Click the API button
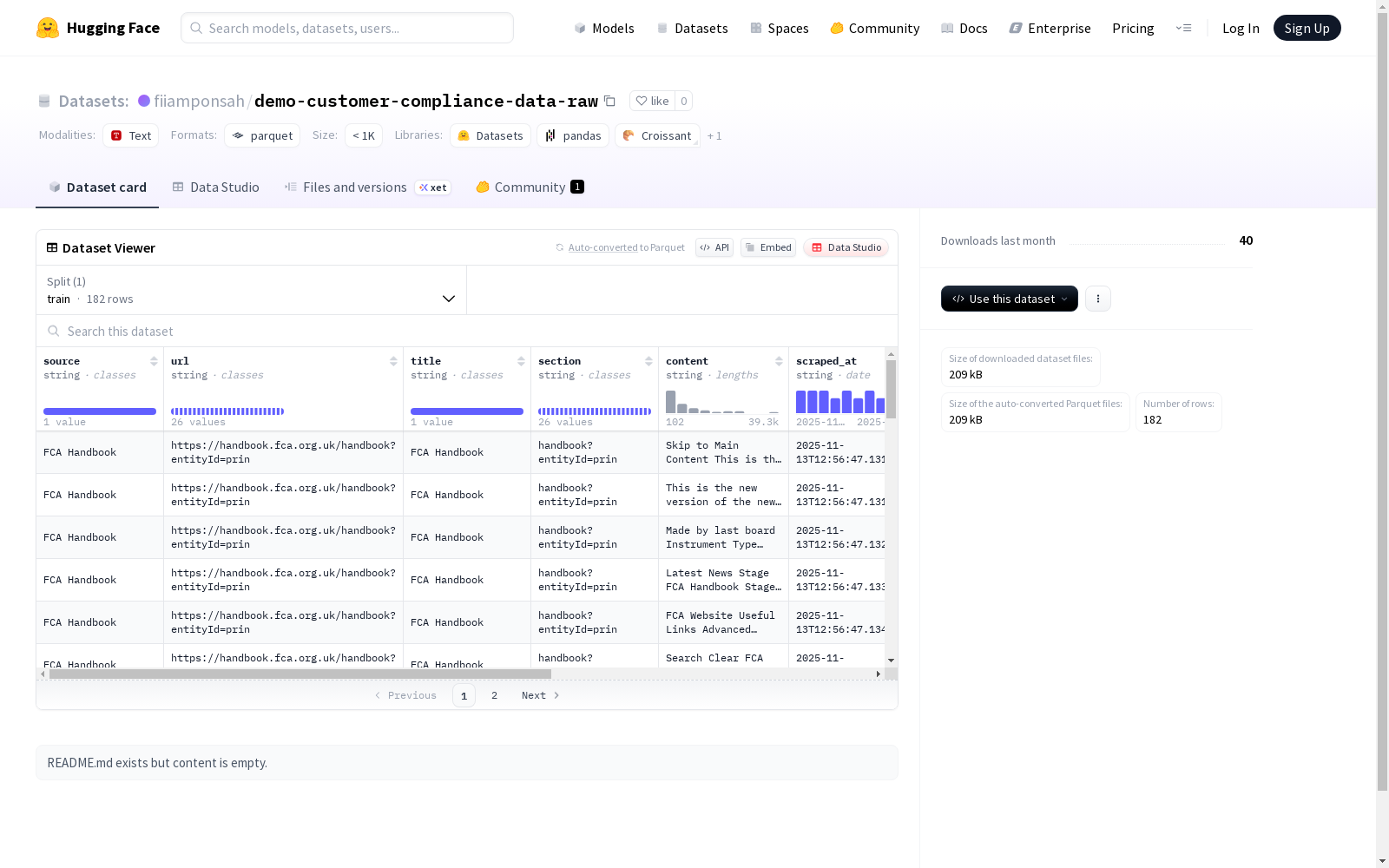The height and width of the screenshot is (868, 1389). click(714, 247)
